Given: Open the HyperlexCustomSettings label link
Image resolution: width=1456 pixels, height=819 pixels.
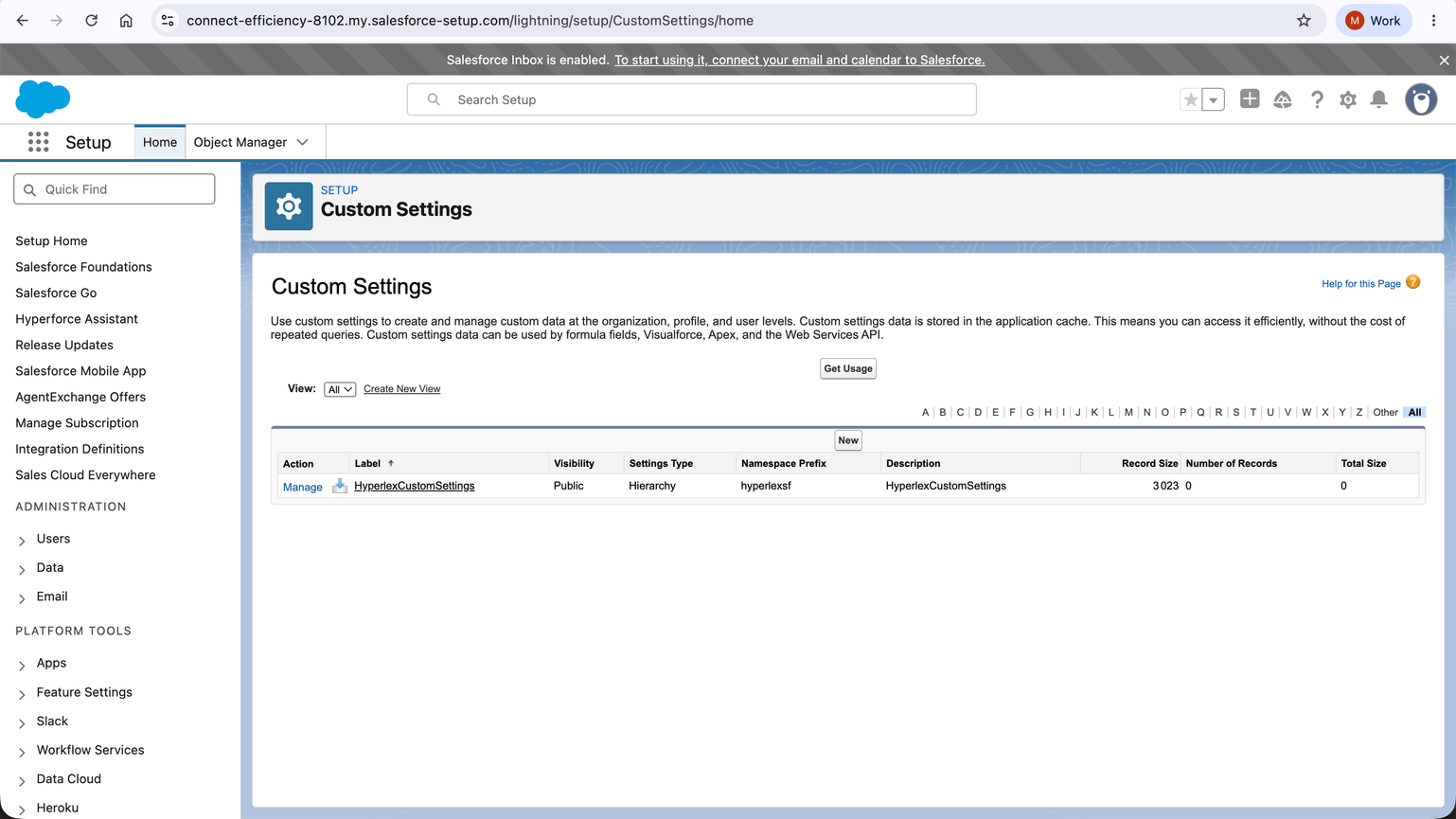Looking at the screenshot, I should pos(415,486).
